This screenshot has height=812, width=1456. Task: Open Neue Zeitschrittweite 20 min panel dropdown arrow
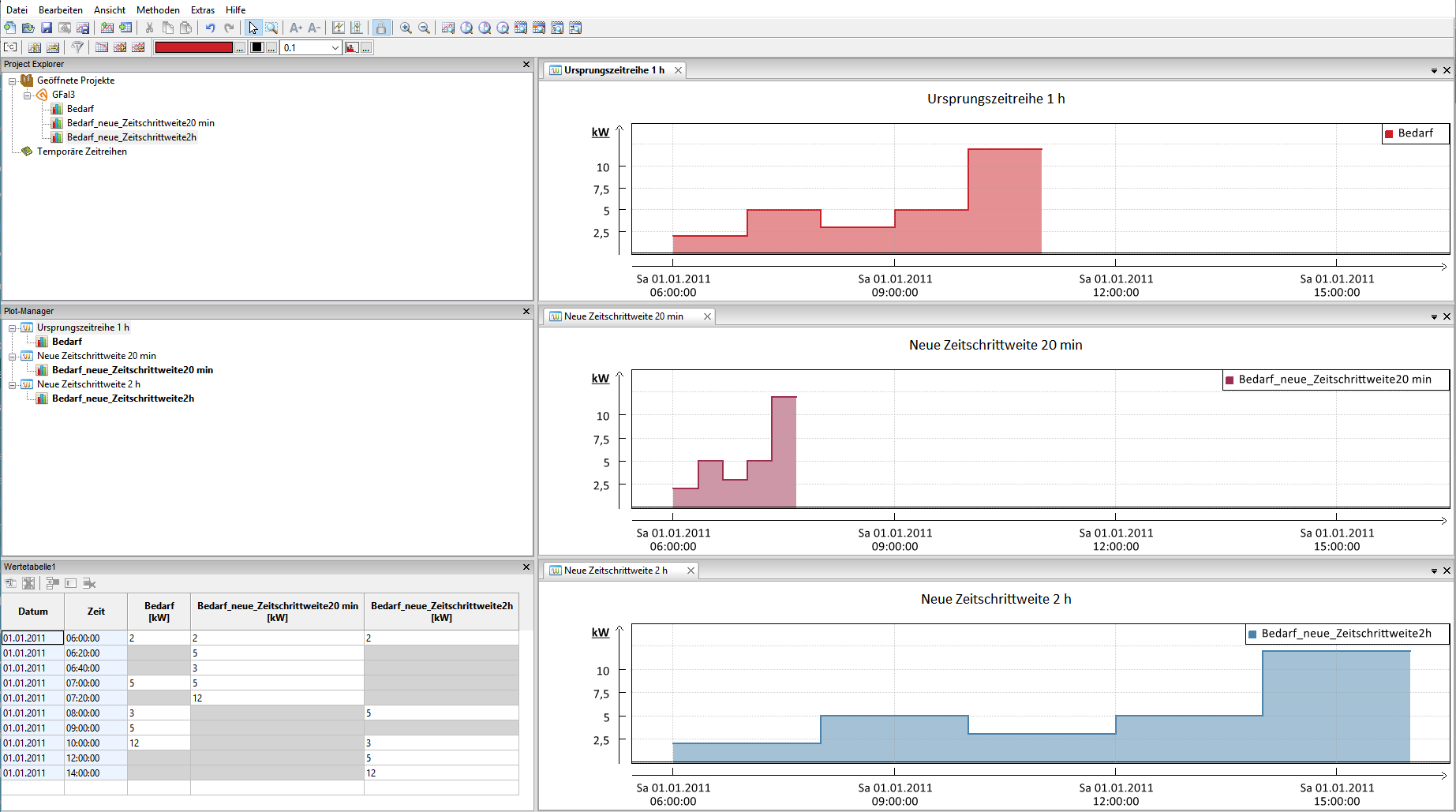point(1434,317)
